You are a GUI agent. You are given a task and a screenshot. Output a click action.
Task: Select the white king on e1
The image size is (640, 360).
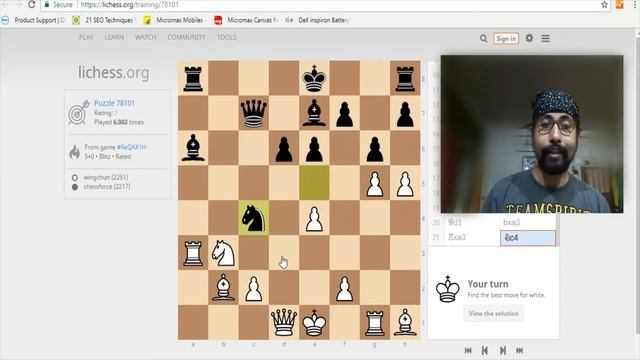314,322
